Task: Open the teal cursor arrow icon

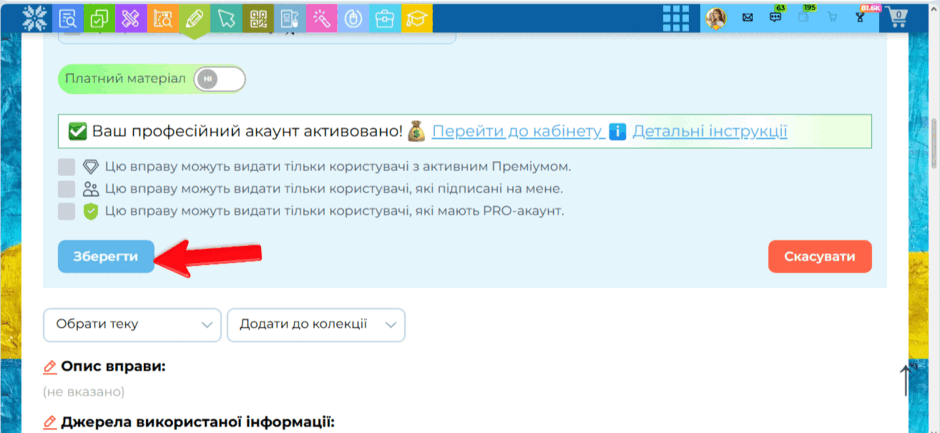Action: point(226,19)
